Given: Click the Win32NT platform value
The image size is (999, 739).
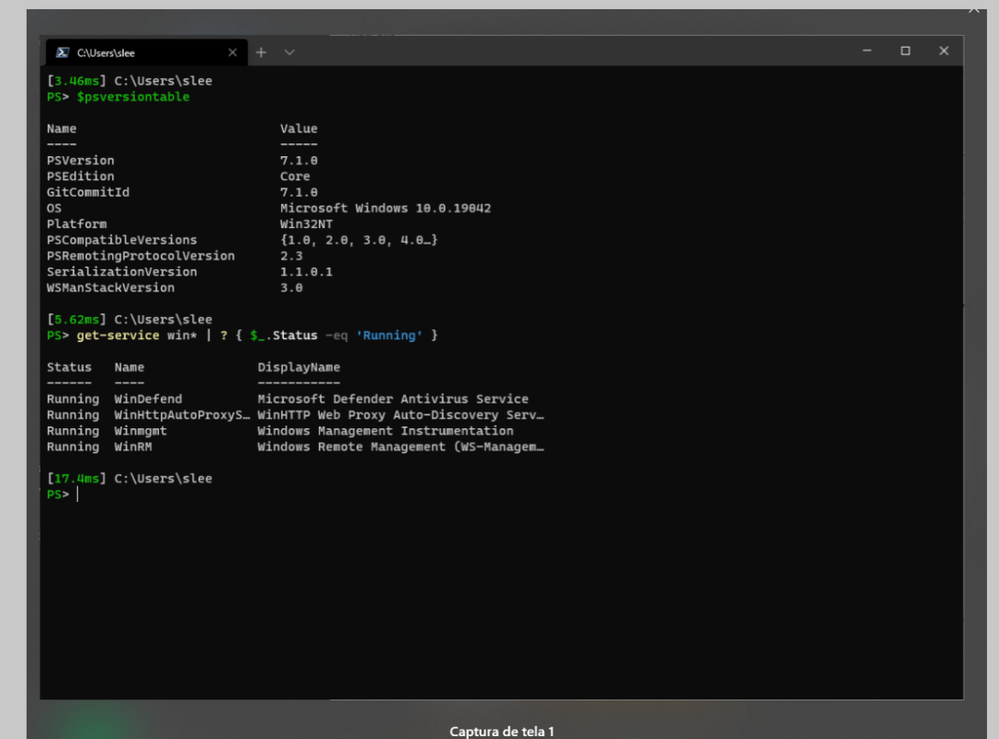Looking at the screenshot, I should click(x=306, y=224).
